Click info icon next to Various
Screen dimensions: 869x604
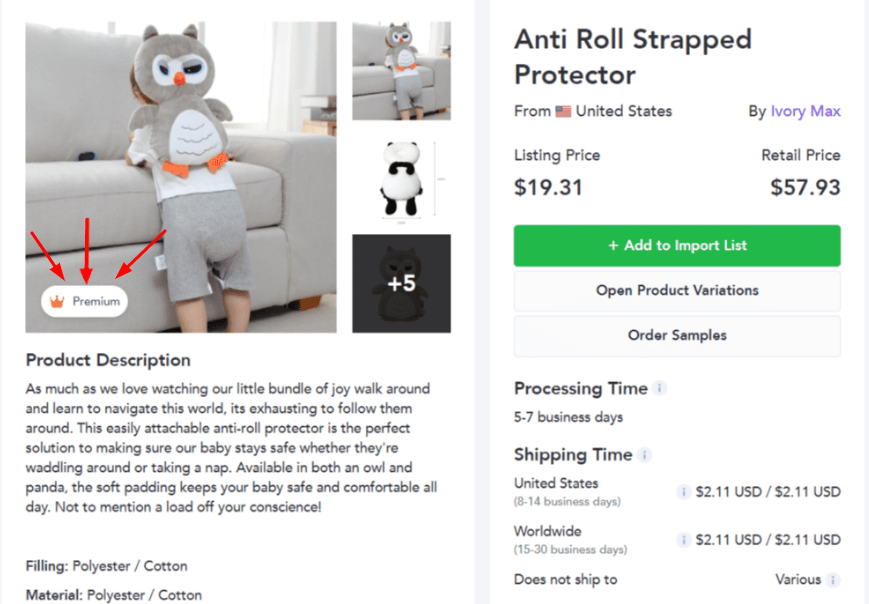833,580
